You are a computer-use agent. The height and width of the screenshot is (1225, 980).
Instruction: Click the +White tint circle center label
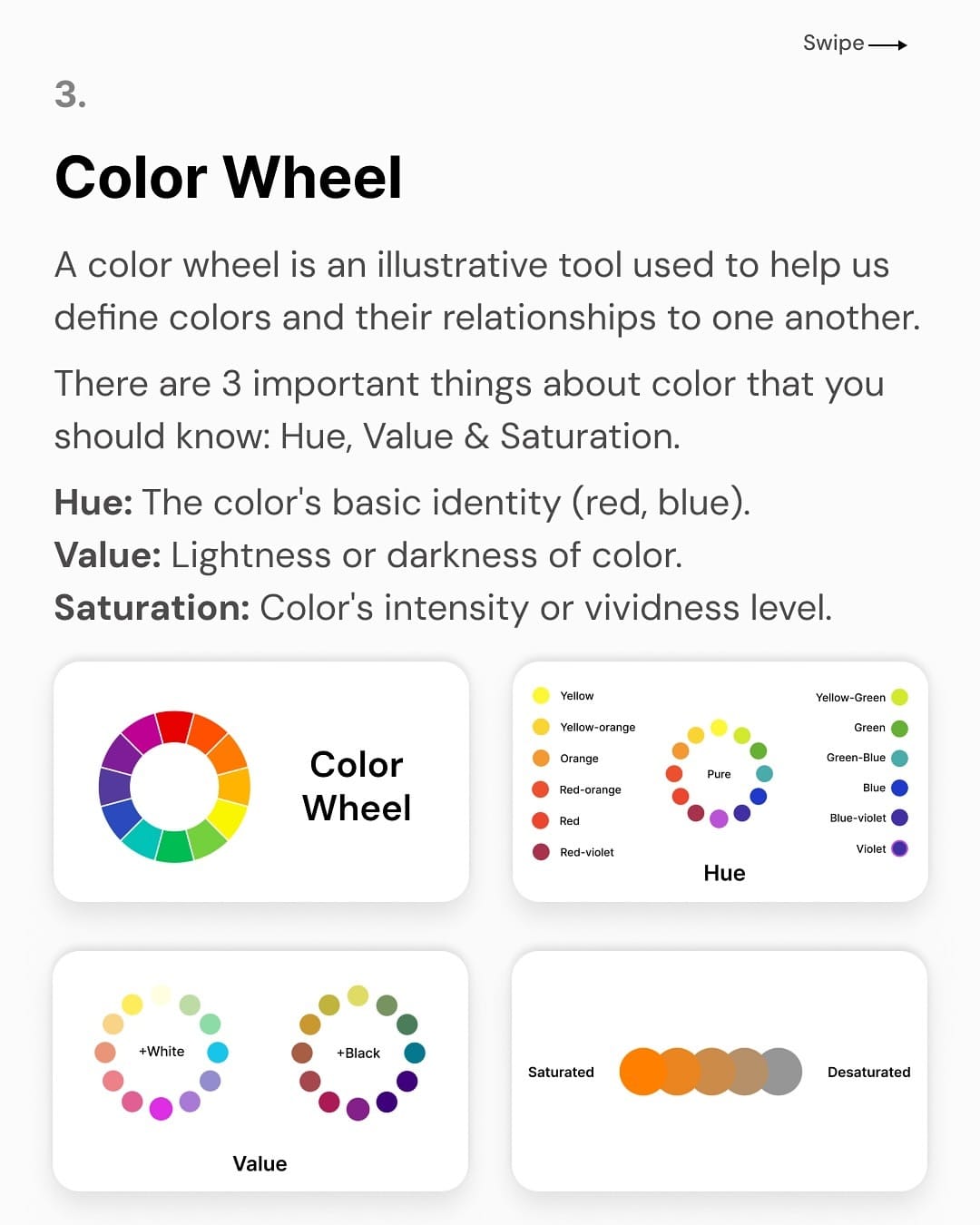click(x=162, y=1051)
